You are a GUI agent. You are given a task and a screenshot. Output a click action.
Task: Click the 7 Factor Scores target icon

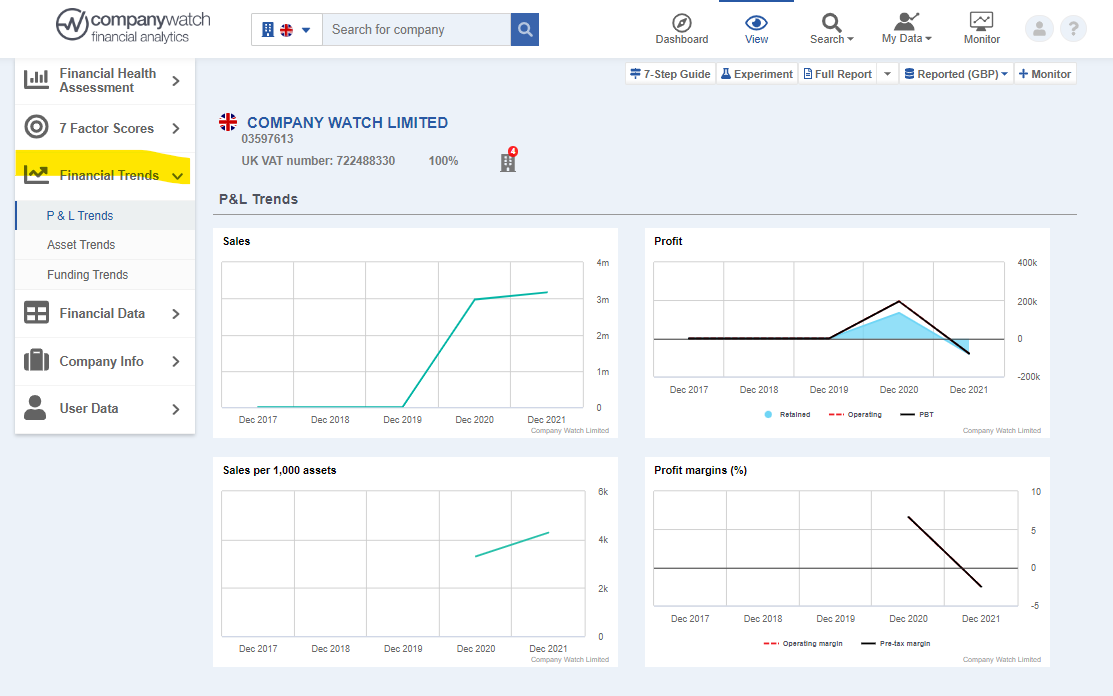[x=36, y=127]
